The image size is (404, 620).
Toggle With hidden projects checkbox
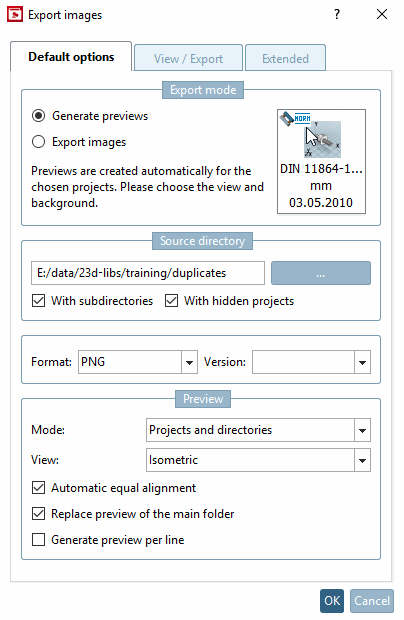(x=171, y=301)
